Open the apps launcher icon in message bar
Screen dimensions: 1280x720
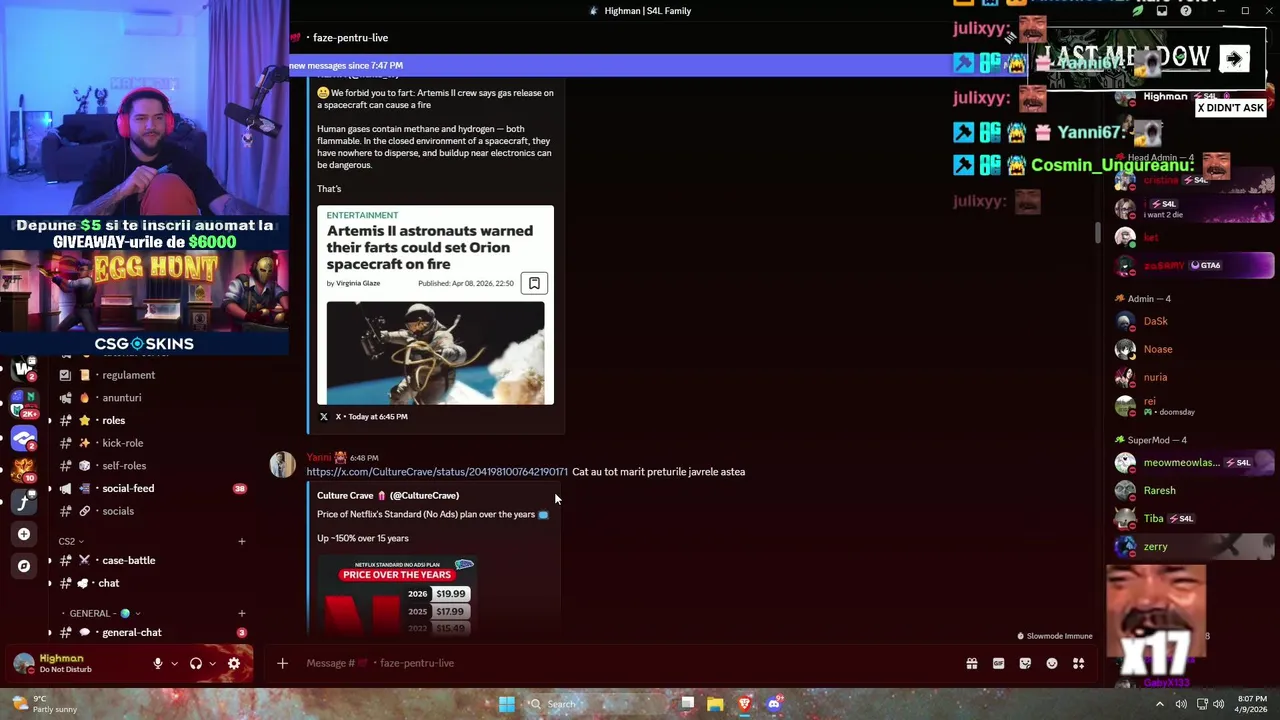point(1079,663)
